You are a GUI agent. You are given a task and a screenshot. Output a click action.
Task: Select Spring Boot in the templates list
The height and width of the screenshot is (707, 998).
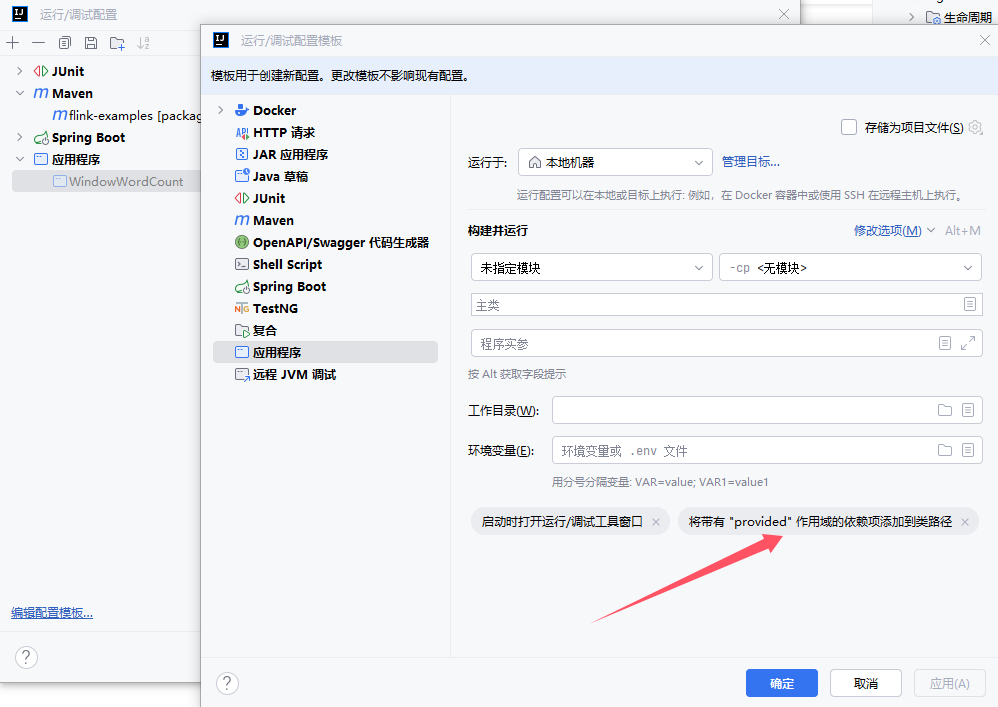[289, 286]
